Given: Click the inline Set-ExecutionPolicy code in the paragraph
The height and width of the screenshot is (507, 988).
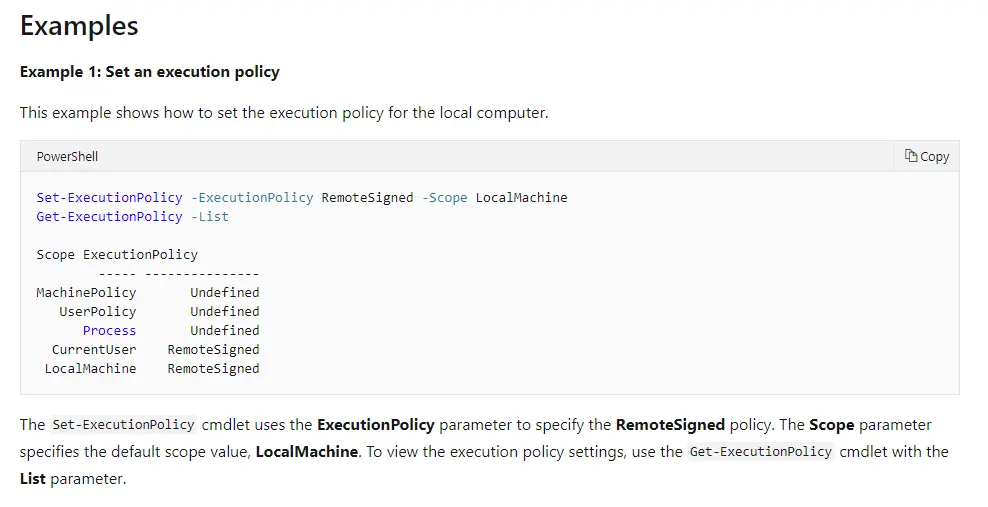Looking at the screenshot, I should click(124, 425).
